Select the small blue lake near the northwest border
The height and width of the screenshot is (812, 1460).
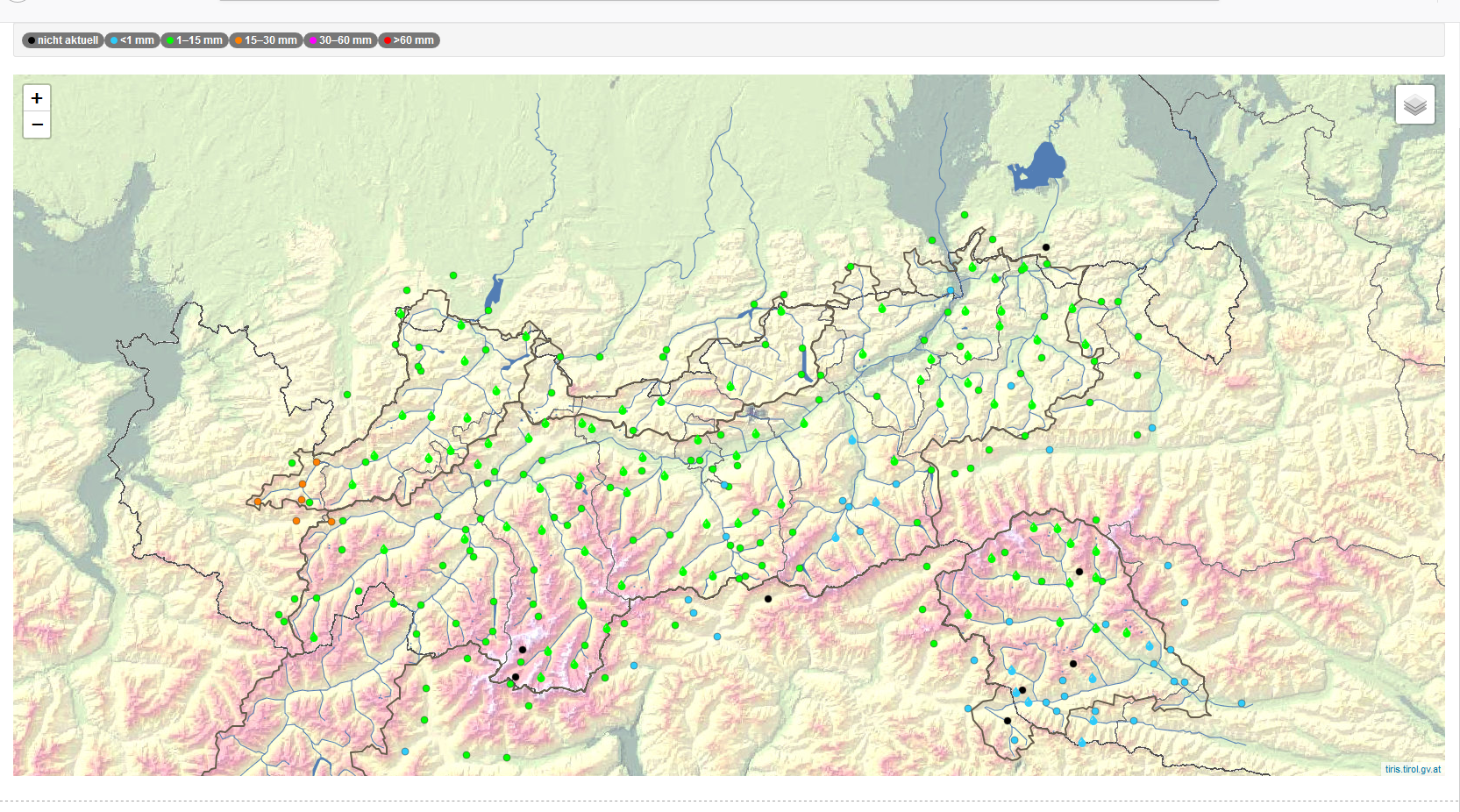pos(495,293)
